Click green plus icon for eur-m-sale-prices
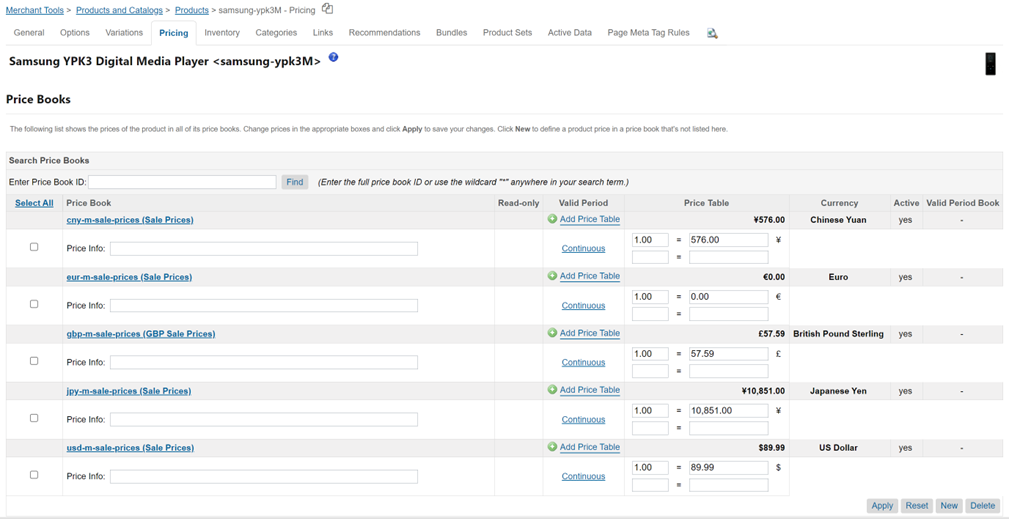 coord(552,276)
